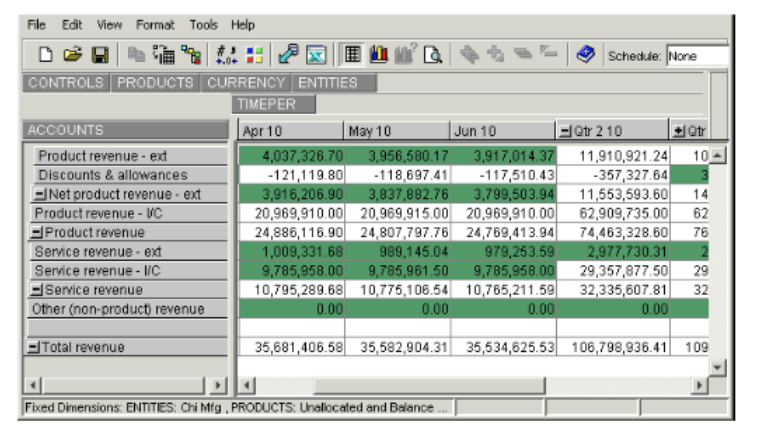The height and width of the screenshot is (434, 758).
Task: Click the Save disk icon
Action: [x=99, y=56]
